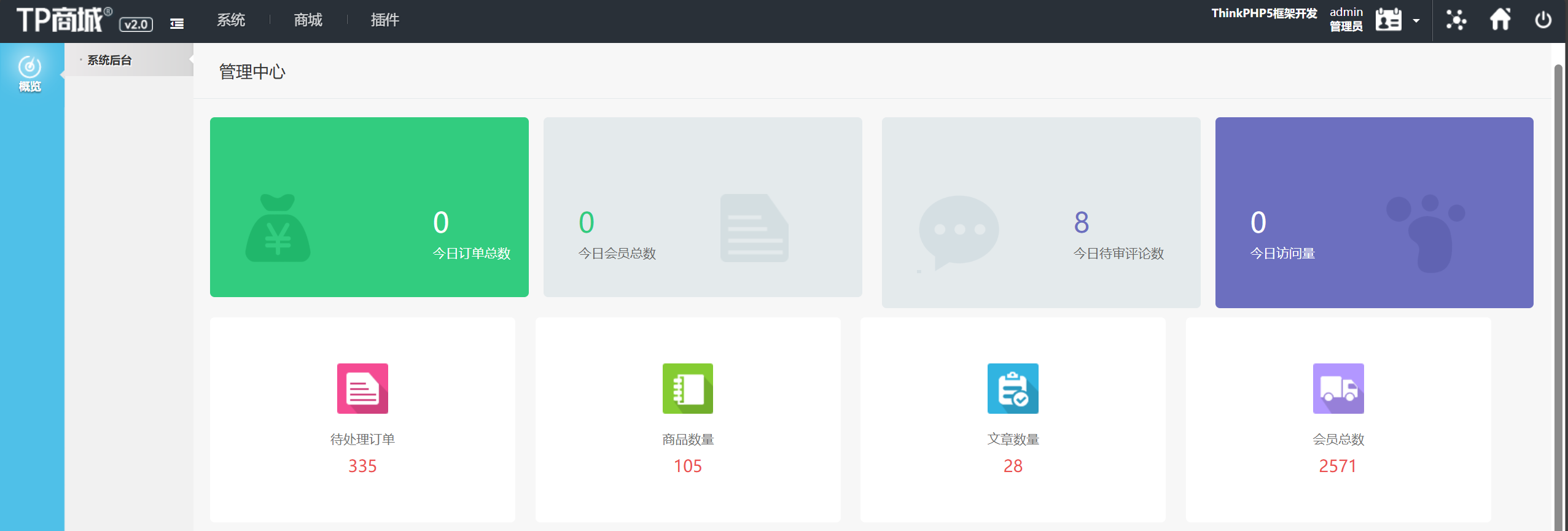Image resolution: width=1568 pixels, height=531 pixels.
Task: Select 系统后台 in the sidebar
Action: 109,60
